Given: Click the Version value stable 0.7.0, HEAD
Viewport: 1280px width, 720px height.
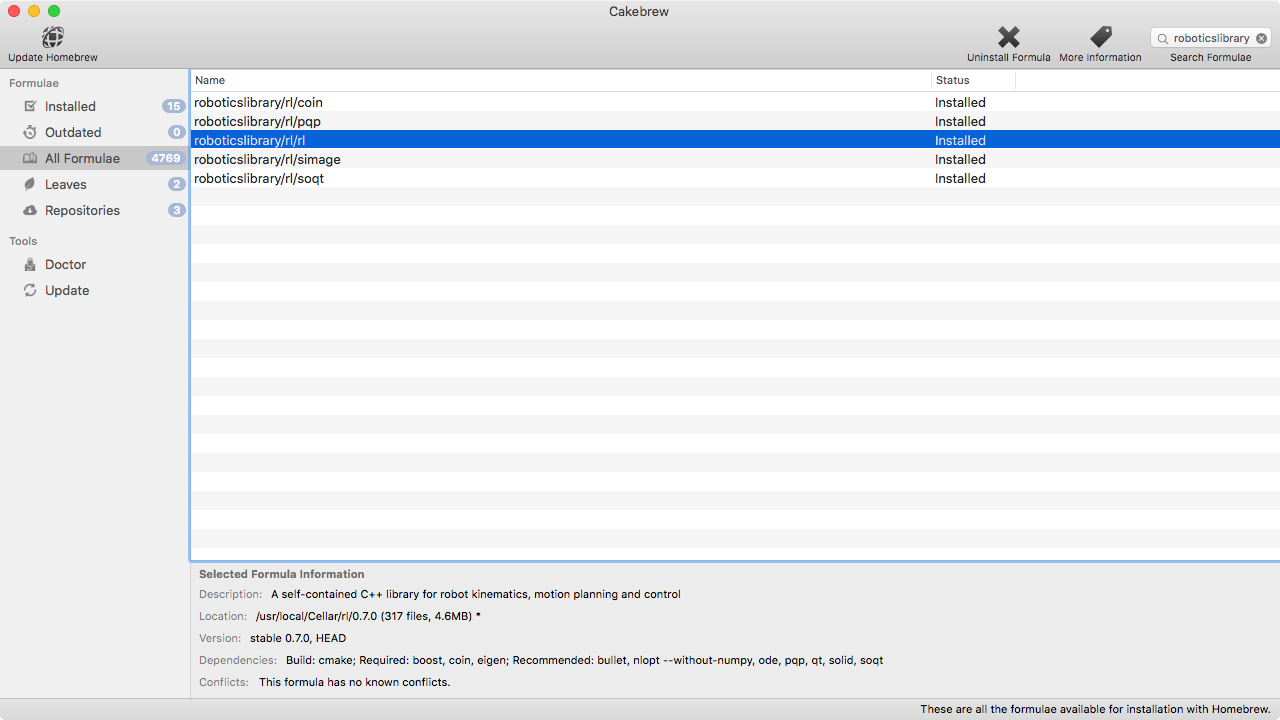Looking at the screenshot, I should [x=298, y=638].
